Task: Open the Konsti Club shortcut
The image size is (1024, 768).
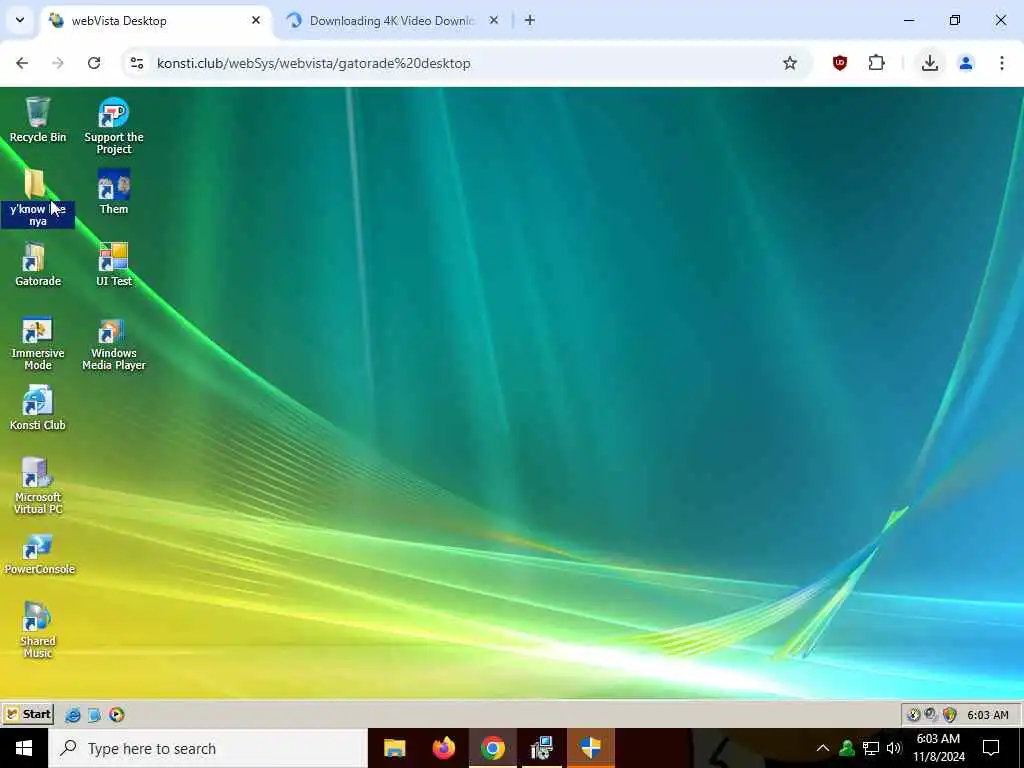Action: pyautogui.click(x=37, y=408)
